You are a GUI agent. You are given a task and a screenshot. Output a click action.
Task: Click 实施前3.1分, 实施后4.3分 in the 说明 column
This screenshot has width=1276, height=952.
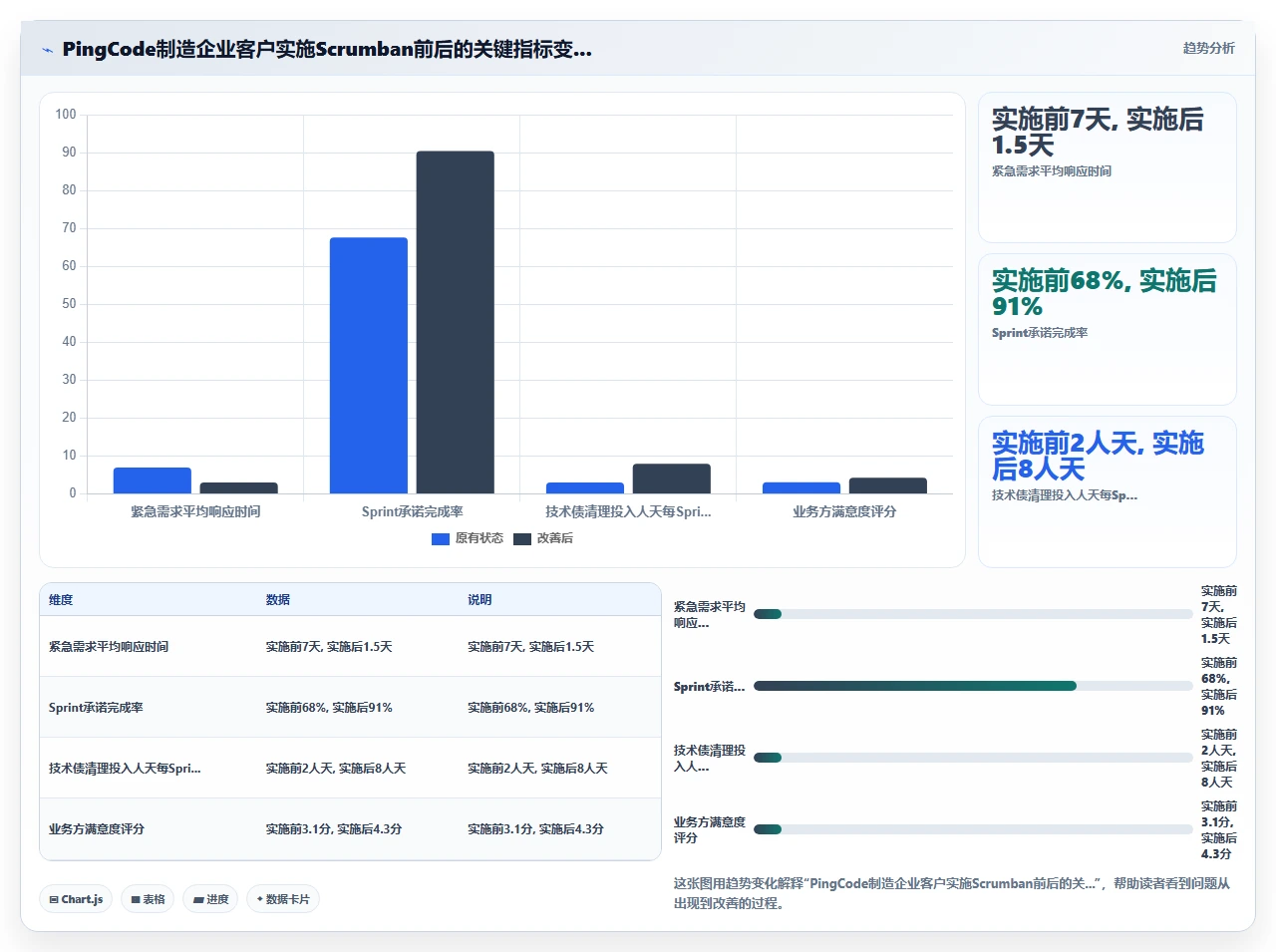(x=535, y=829)
